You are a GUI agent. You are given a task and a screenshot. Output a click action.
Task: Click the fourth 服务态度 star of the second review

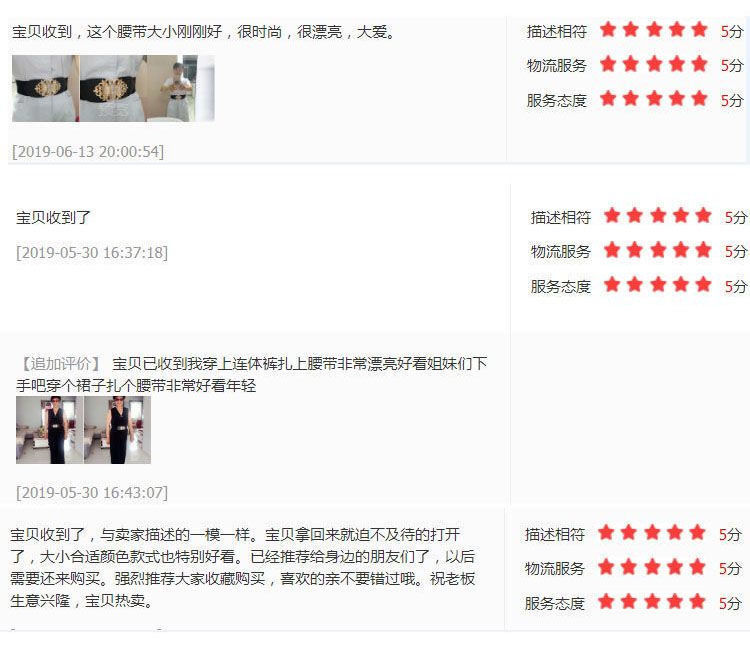click(x=681, y=285)
